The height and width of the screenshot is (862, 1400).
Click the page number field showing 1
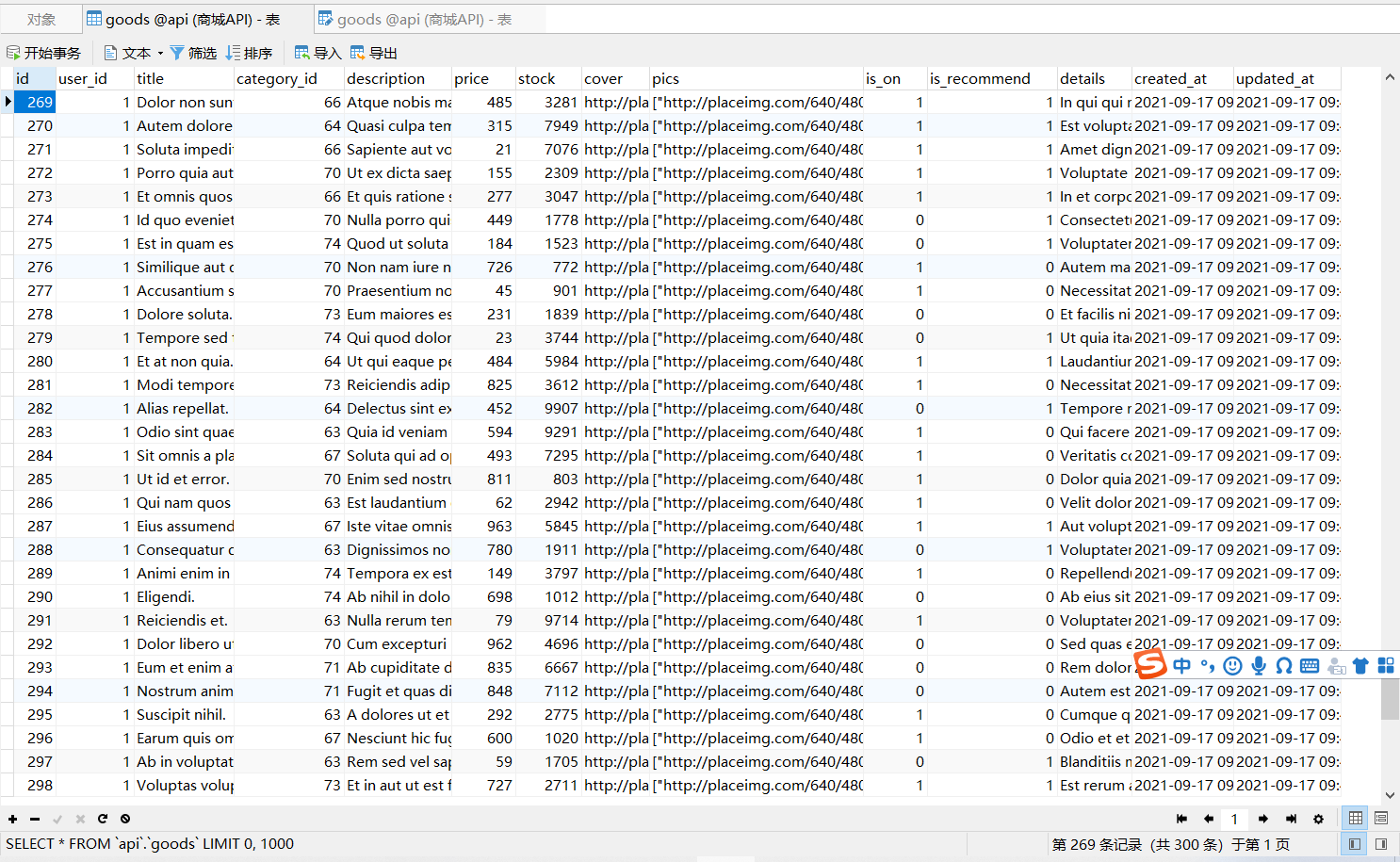pyautogui.click(x=1234, y=819)
